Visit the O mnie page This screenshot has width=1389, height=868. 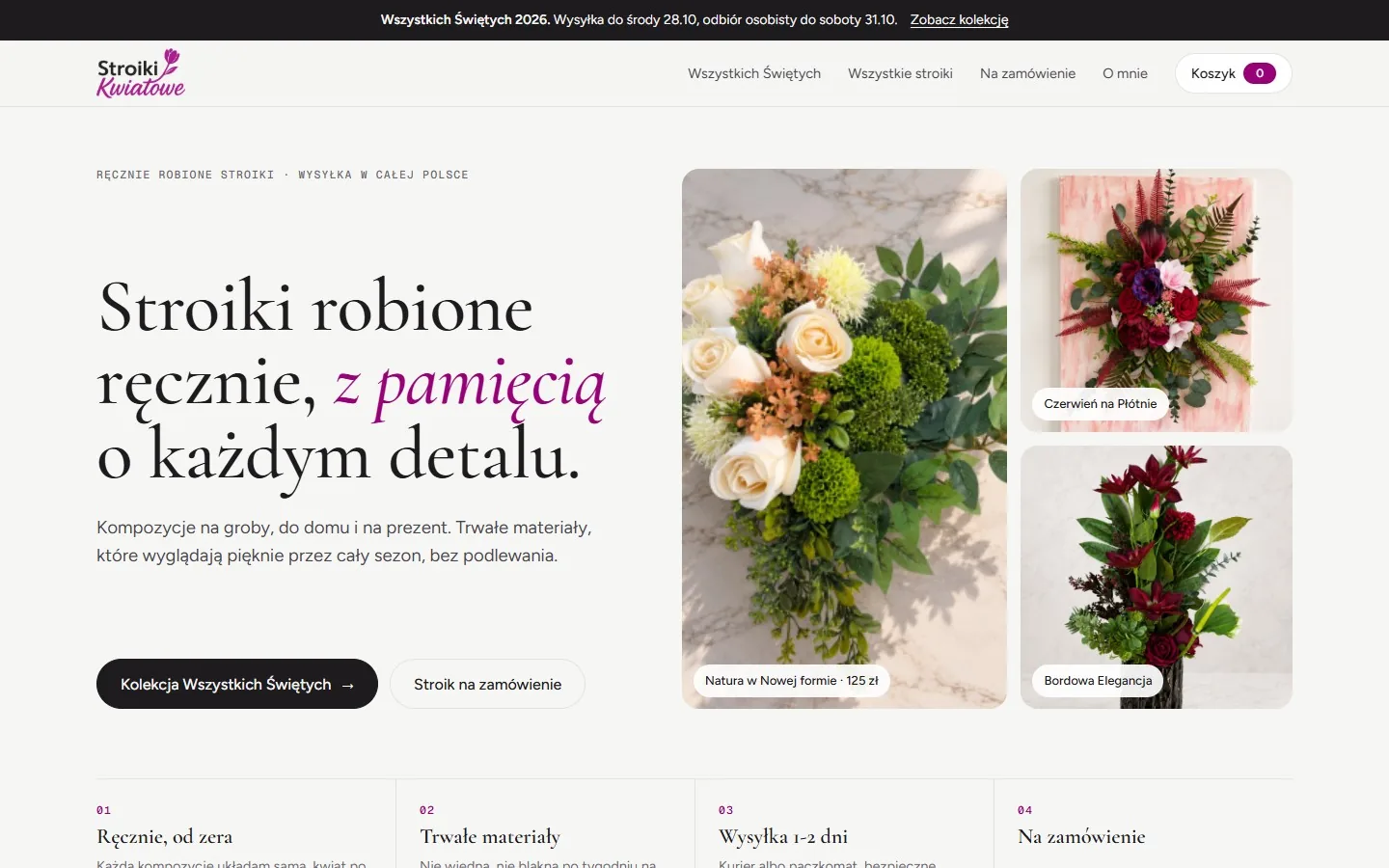pos(1125,73)
